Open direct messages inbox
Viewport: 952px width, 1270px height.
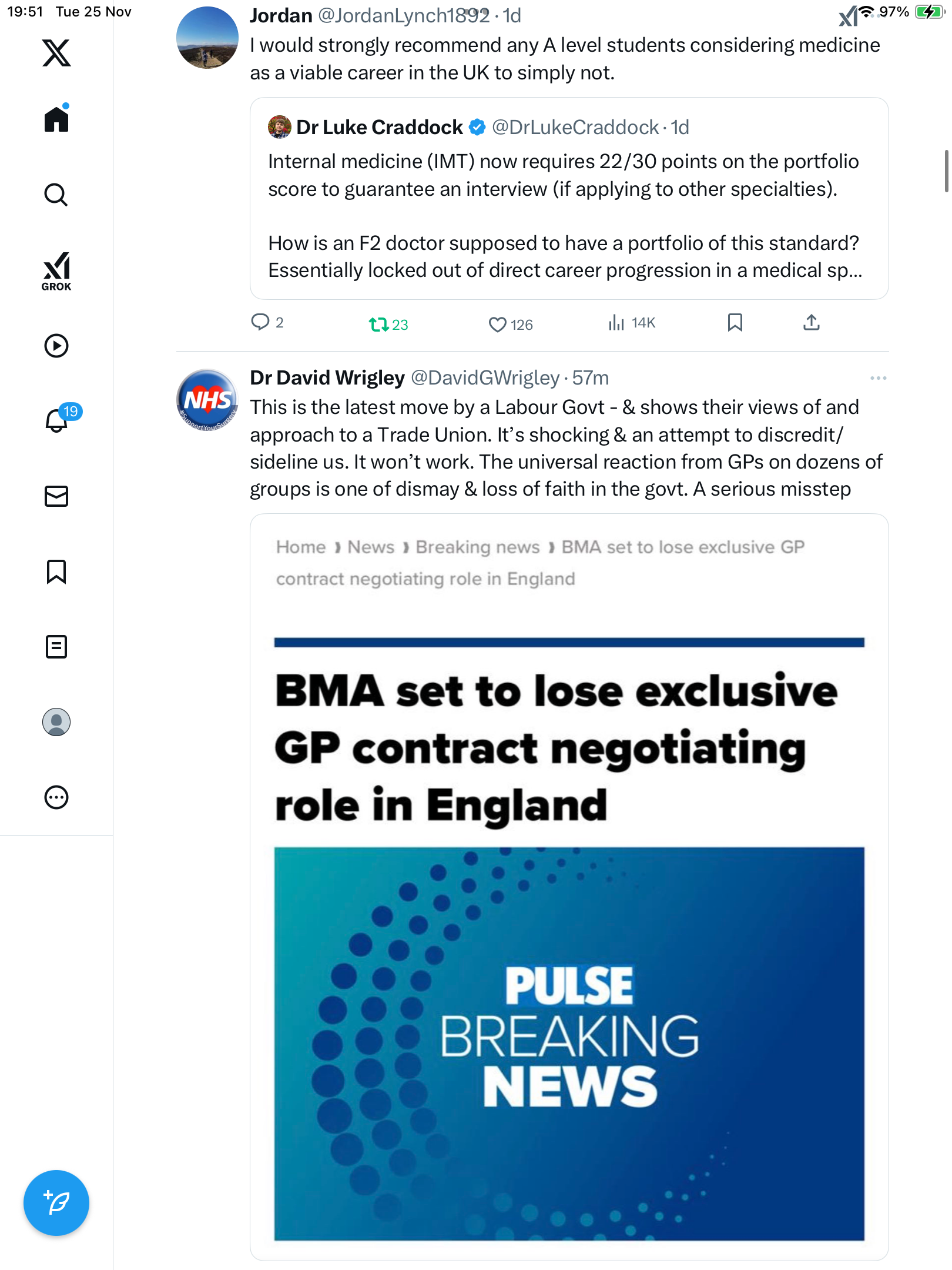[x=56, y=496]
